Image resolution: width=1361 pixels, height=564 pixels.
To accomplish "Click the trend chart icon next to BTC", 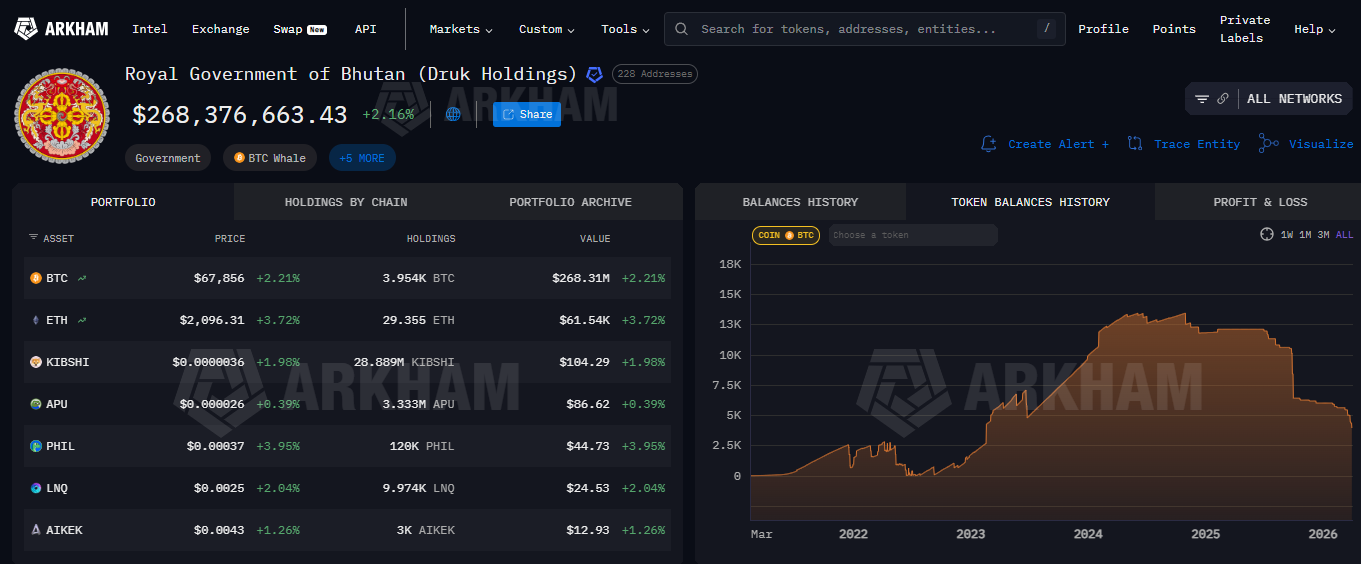I will click(x=82, y=278).
